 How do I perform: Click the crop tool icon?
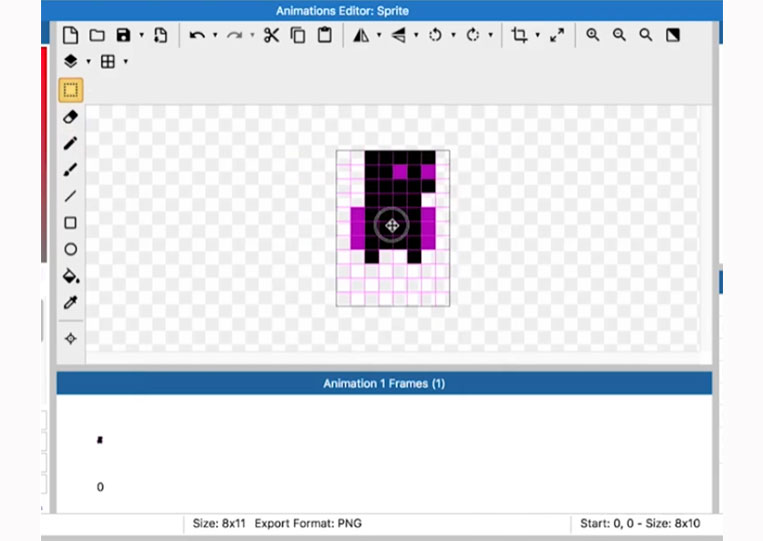coord(519,35)
